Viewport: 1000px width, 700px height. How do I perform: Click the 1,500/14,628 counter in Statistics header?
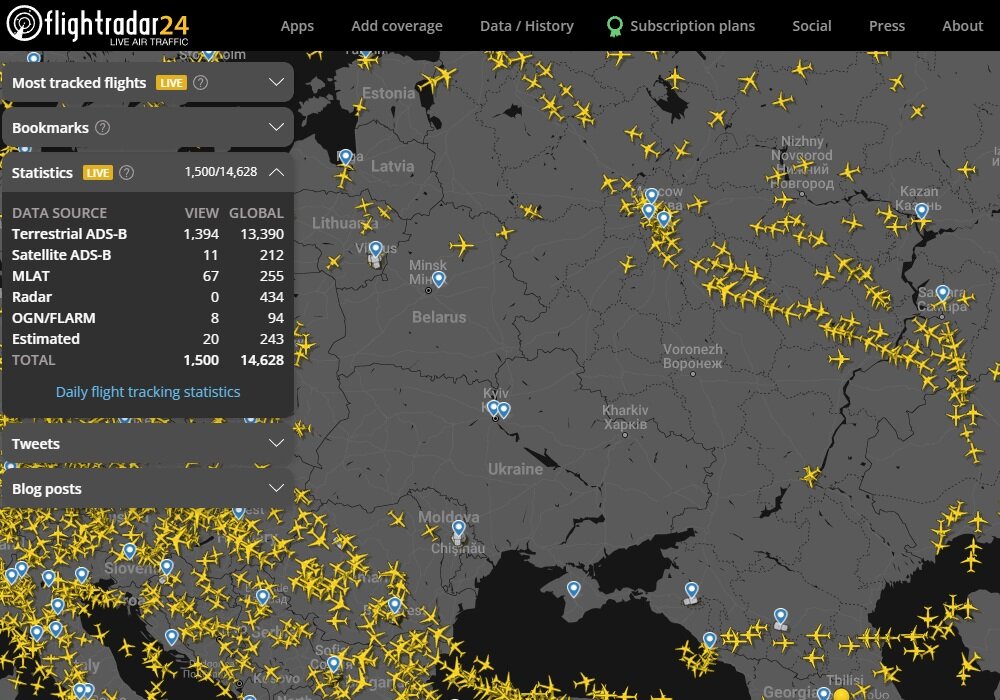[x=221, y=172]
